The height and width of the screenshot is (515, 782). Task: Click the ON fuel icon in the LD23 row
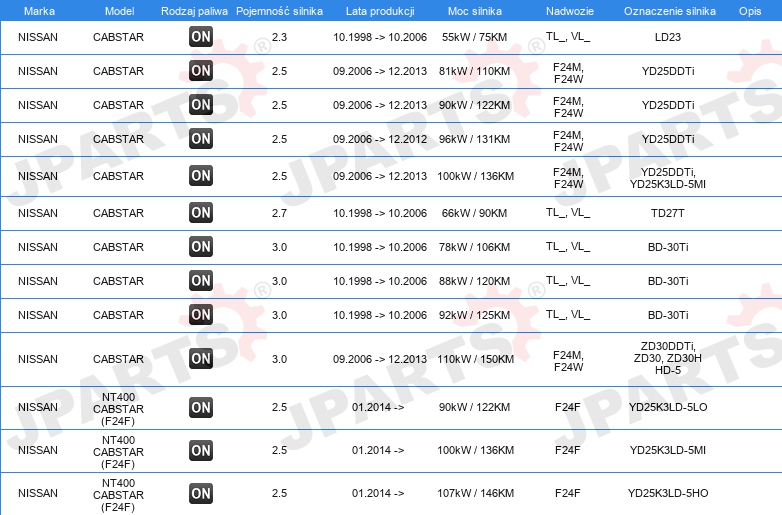[201, 36]
